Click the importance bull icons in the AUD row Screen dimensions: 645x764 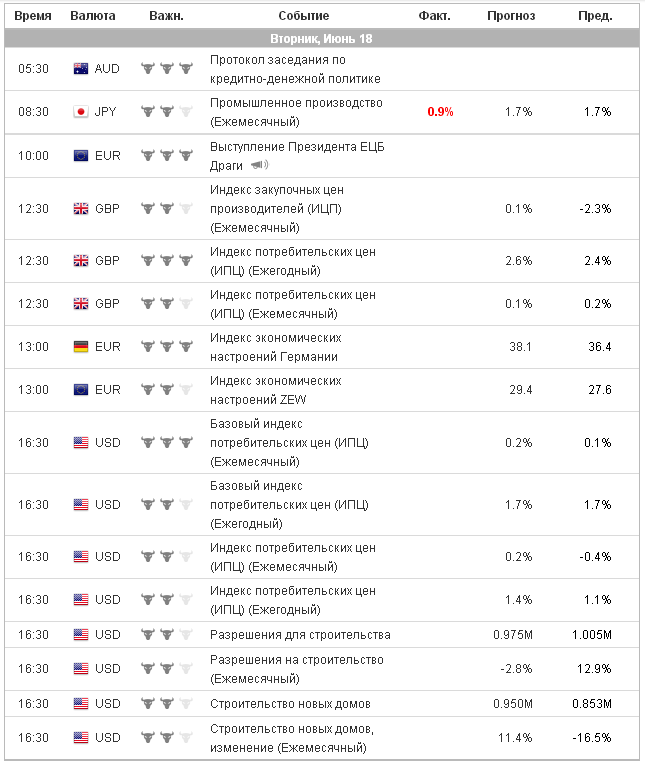tap(166, 69)
